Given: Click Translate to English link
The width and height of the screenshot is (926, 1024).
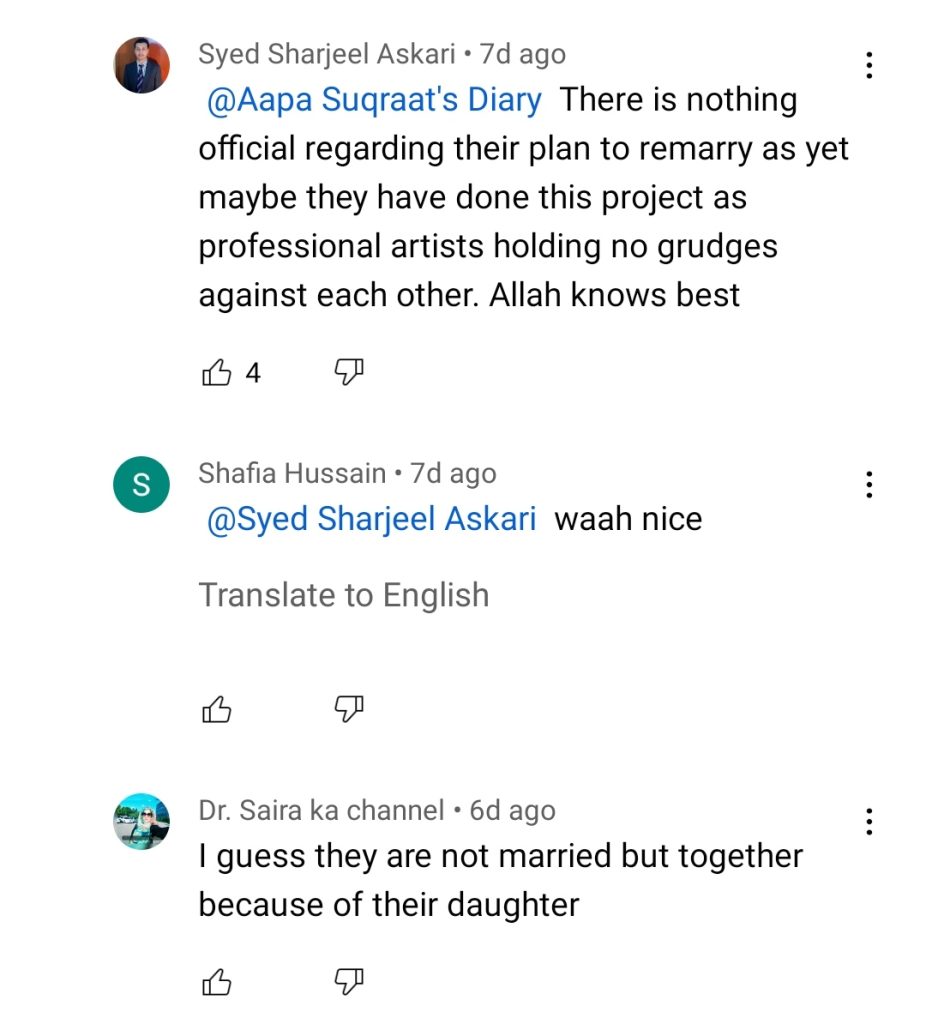Looking at the screenshot, I should pos(344,595).
